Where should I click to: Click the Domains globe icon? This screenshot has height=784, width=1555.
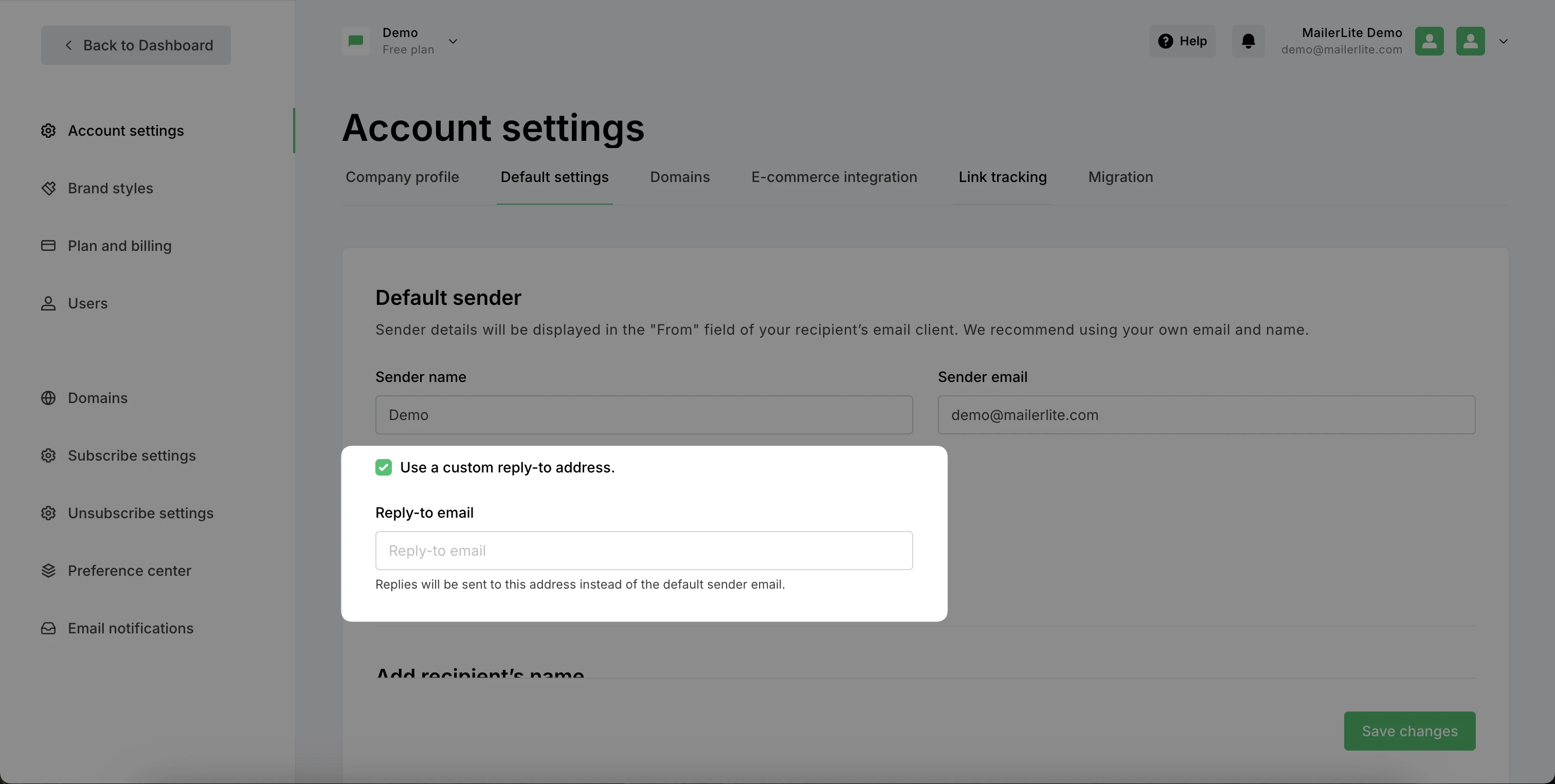48,398
